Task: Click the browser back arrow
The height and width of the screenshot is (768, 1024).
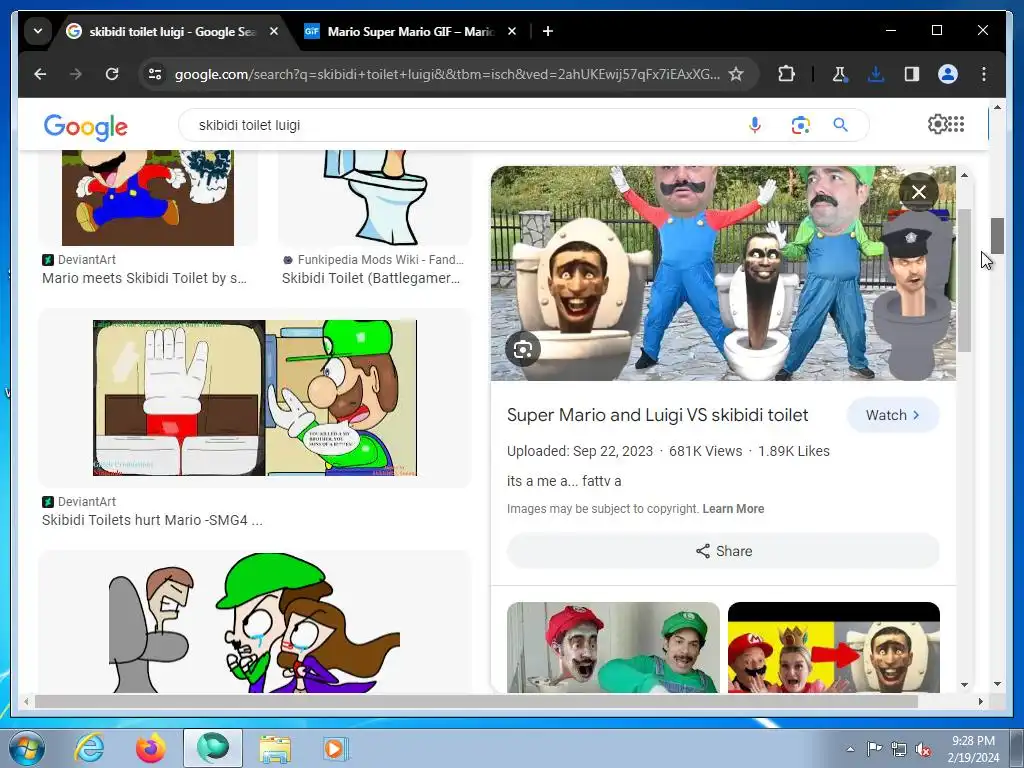Action: (40, 74)
